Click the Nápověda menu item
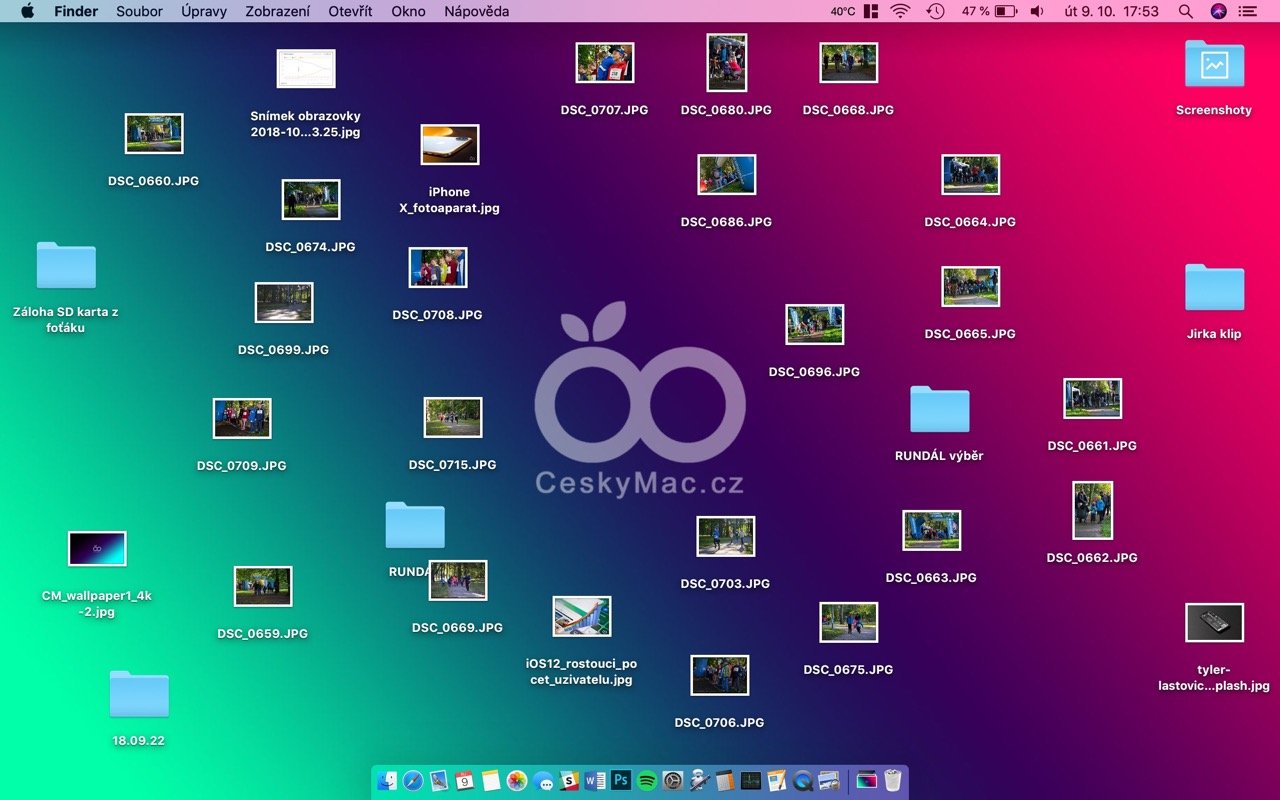This screenshot has width=1280, height=800. click(x=476, y=11)
